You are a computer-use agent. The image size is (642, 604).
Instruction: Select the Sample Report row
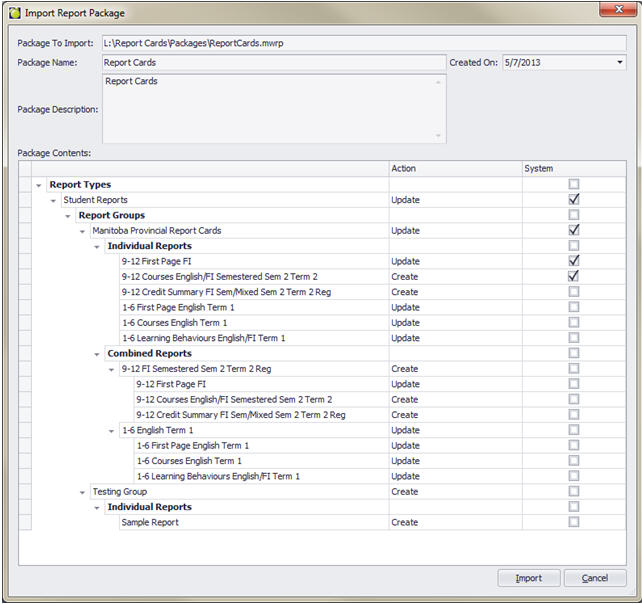pyautogui.click(x=150, y=523)
